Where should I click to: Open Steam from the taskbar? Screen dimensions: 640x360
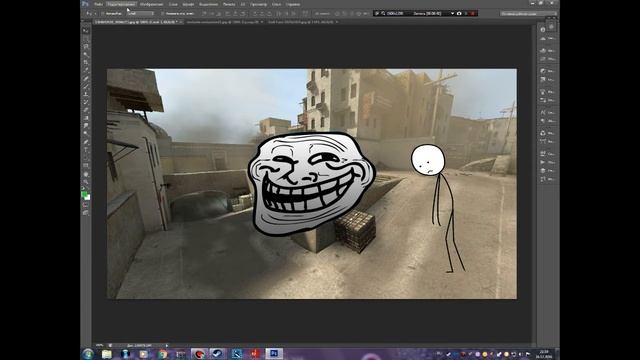click(217, 354)
